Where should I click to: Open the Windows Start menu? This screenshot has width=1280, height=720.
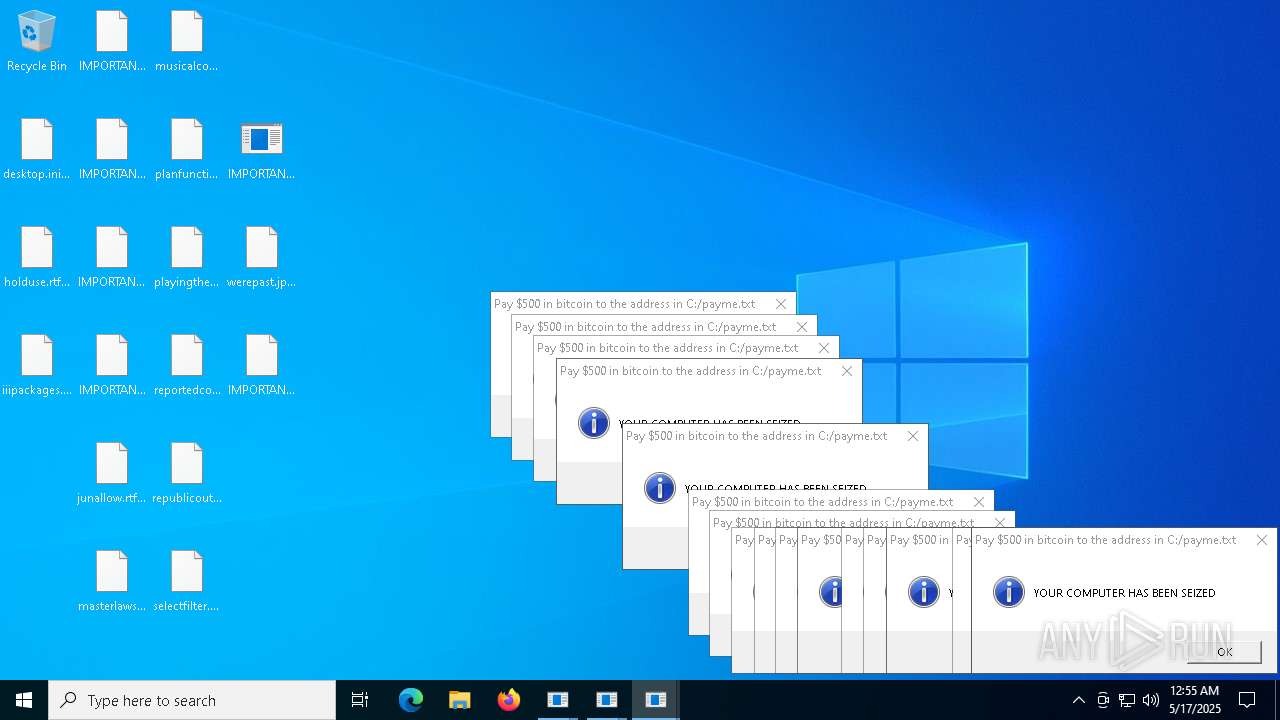pyautogui.click(x=24, y=700)
